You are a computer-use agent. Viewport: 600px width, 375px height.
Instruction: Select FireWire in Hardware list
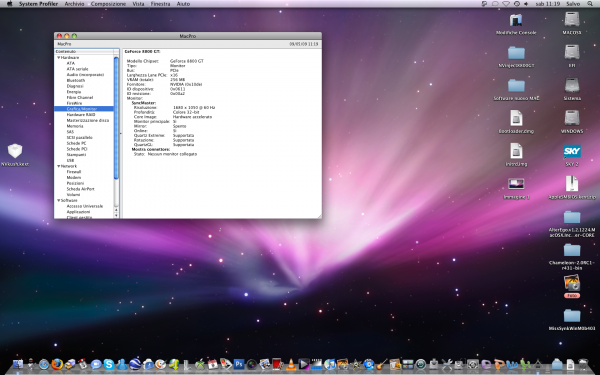coord(74,103)
